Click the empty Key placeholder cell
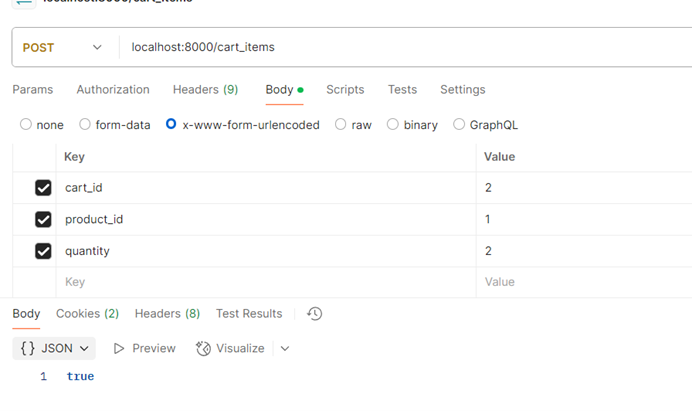 pos(260,283)
